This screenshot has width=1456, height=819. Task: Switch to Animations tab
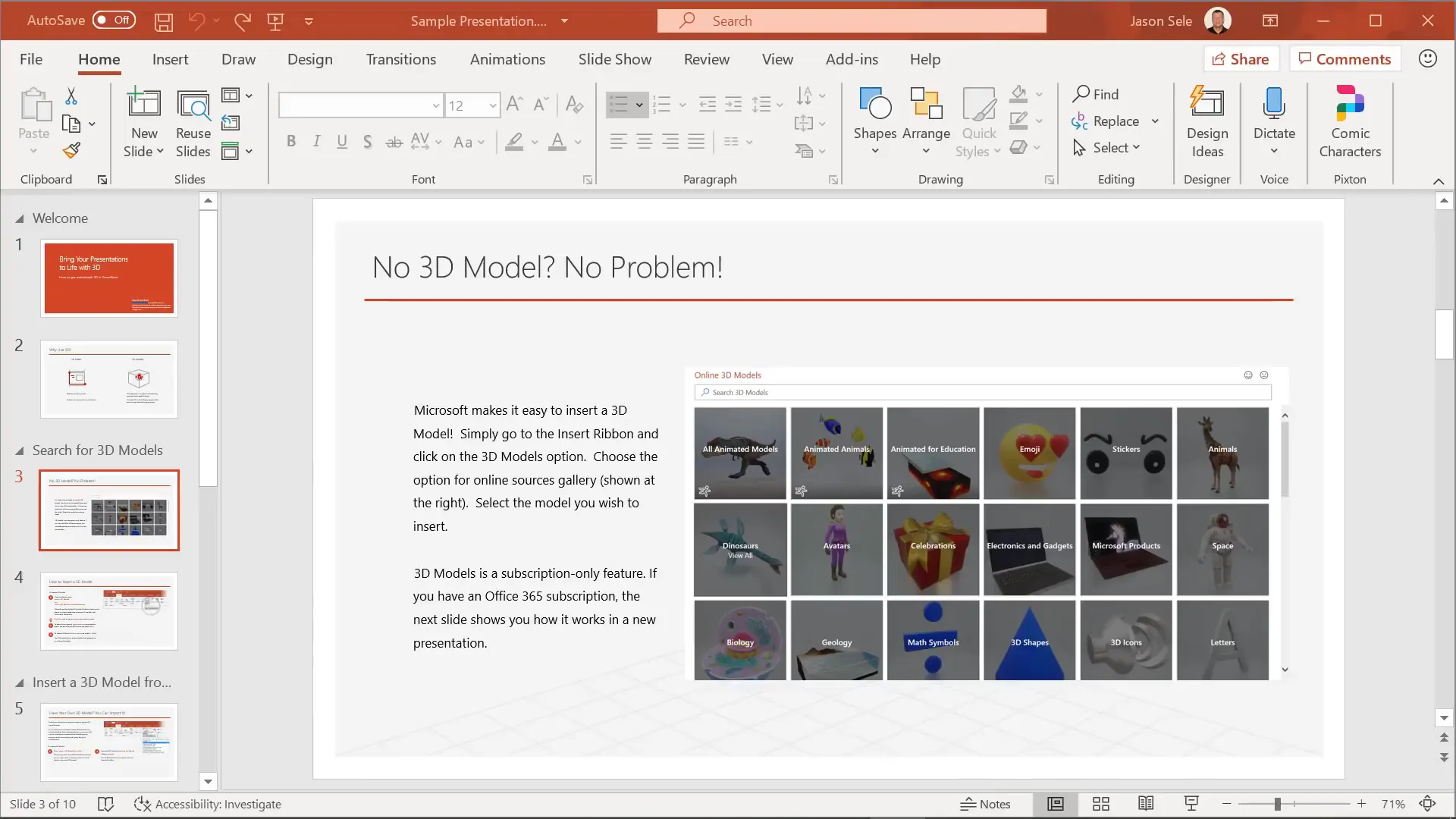(507, 59)
